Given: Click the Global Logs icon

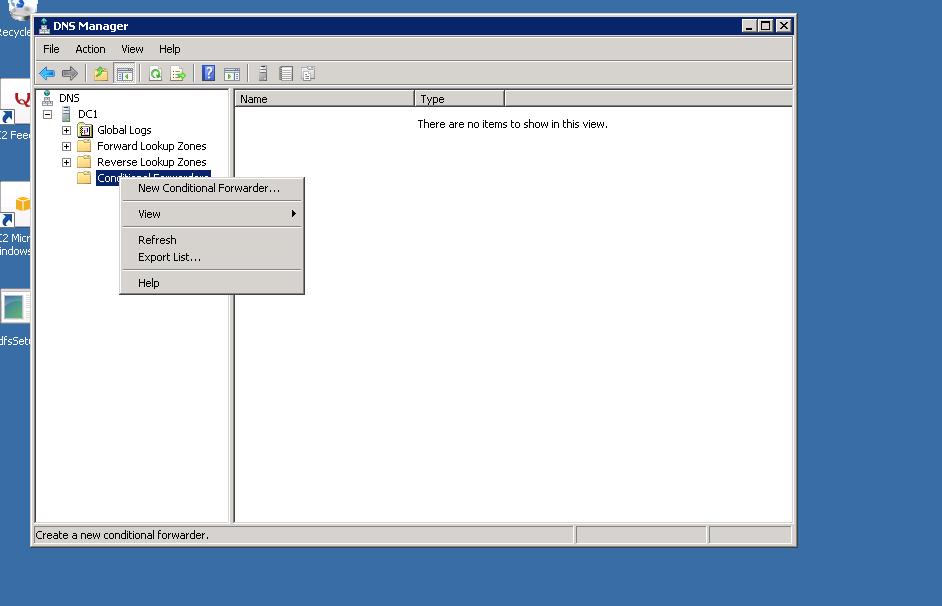Looking at the screenshot, I should pos(85,130).
